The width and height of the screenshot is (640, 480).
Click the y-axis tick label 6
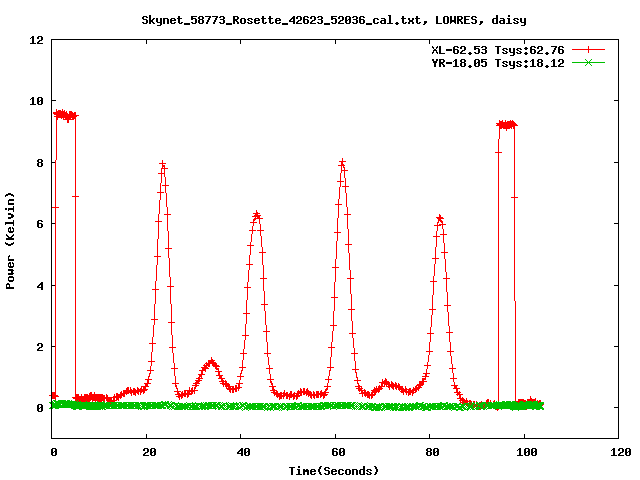coord(40,224)
